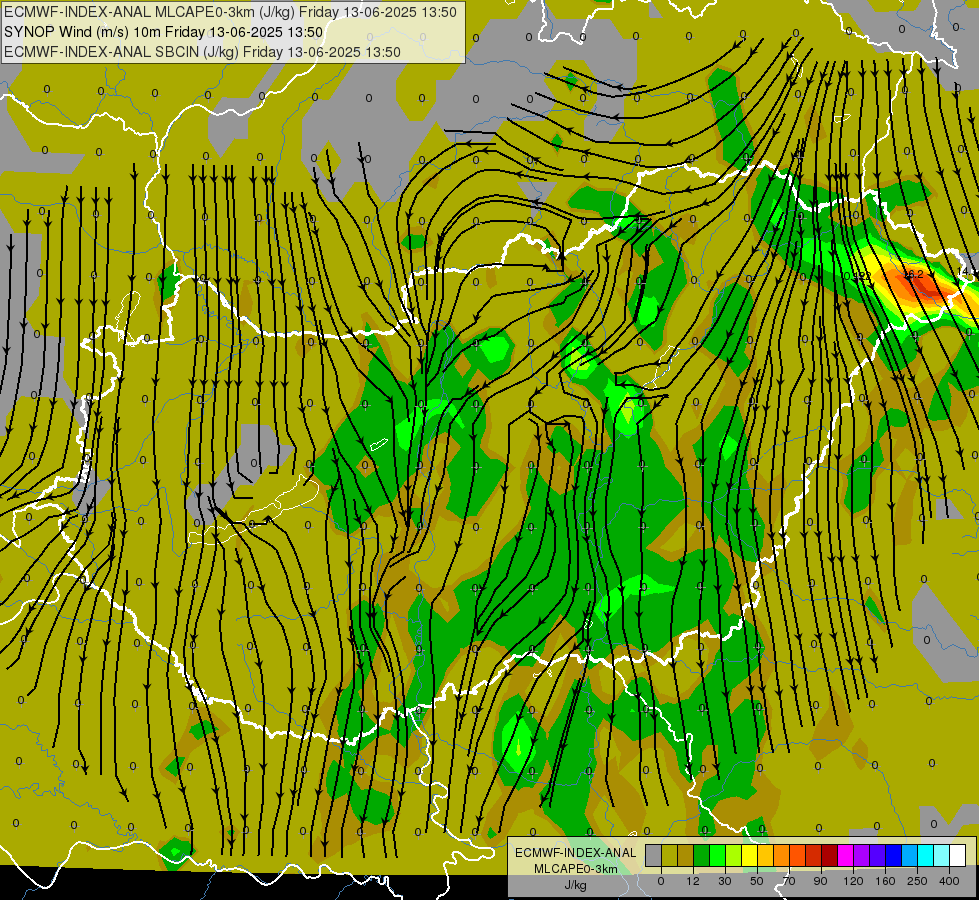The height and width of the screenshot is (900, 979).
Task: Click the pure yellow legend swatch
Action: pyautogui.click(x=749, y=855)
